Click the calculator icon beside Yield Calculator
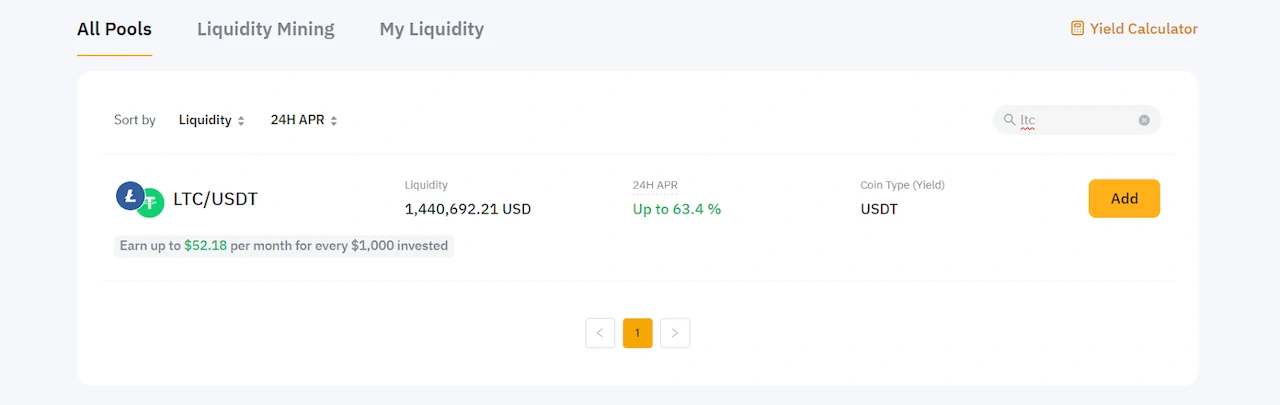Image resolution: width=1280 pixels, height=405 pixels. [x=1077, y=29]
